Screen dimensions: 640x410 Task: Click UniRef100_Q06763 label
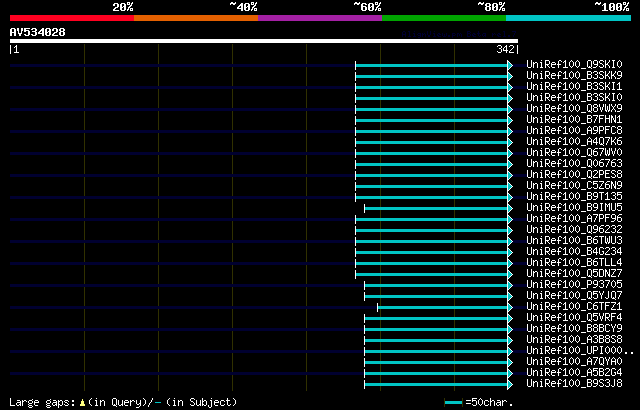574,164
